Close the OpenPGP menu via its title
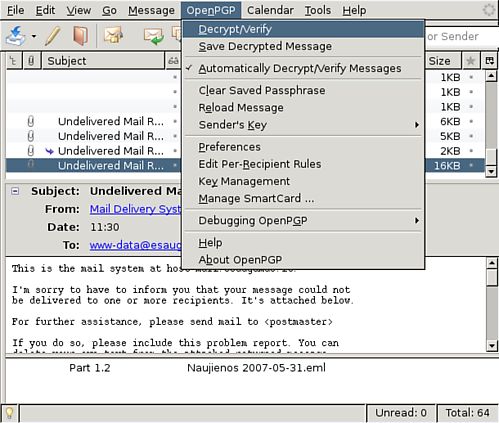 [x=211, y=10]
